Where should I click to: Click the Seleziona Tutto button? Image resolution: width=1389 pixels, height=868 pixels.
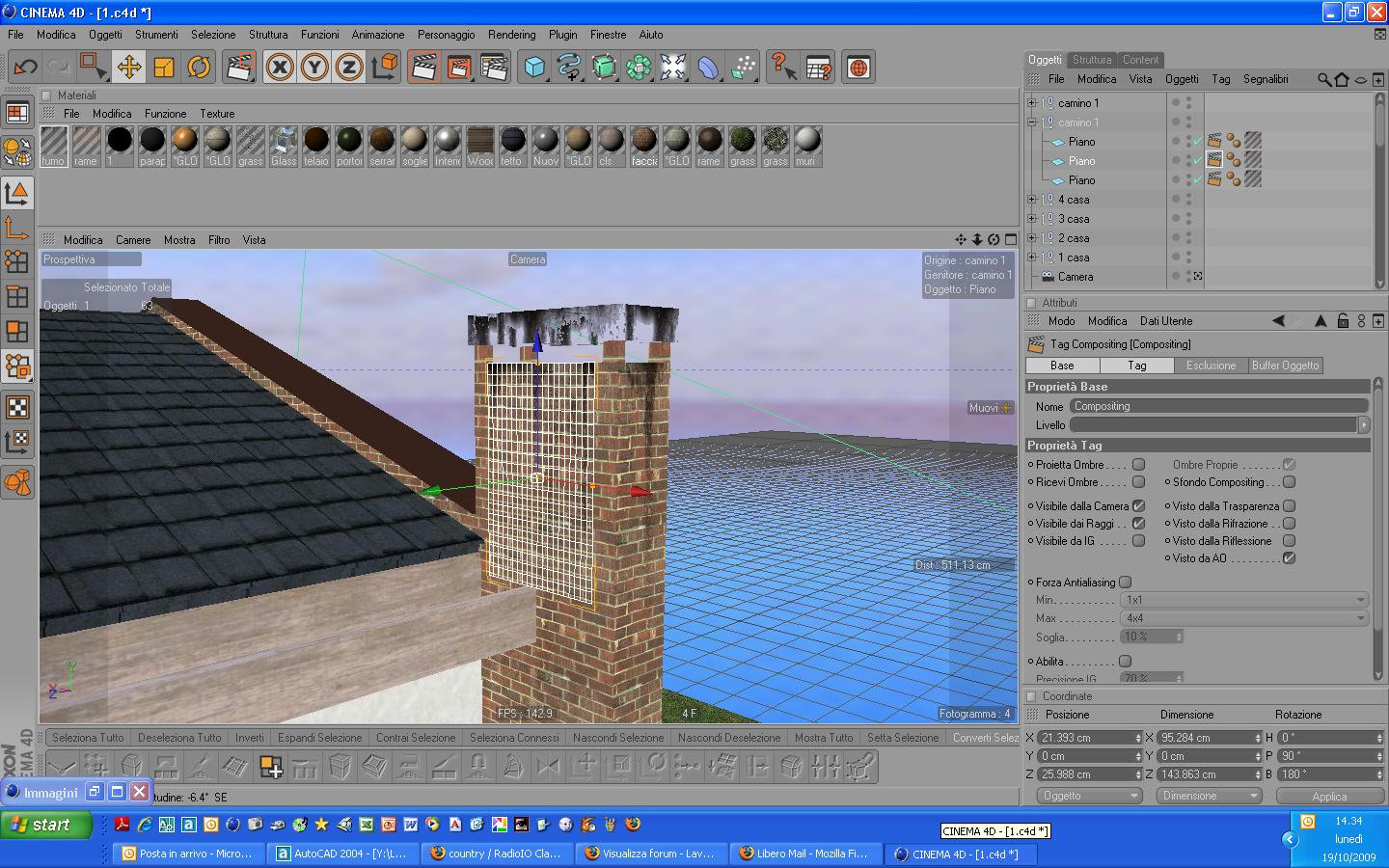(x=88, y=738)
